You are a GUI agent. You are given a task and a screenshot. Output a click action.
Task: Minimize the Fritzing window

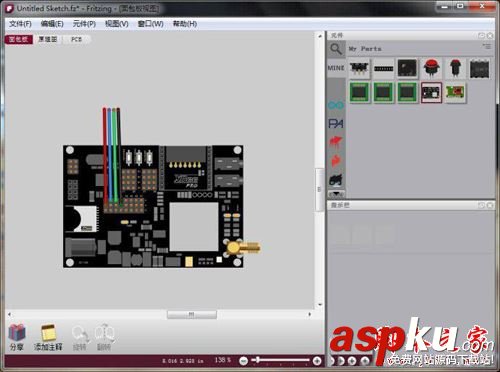(x=444, y=6)
